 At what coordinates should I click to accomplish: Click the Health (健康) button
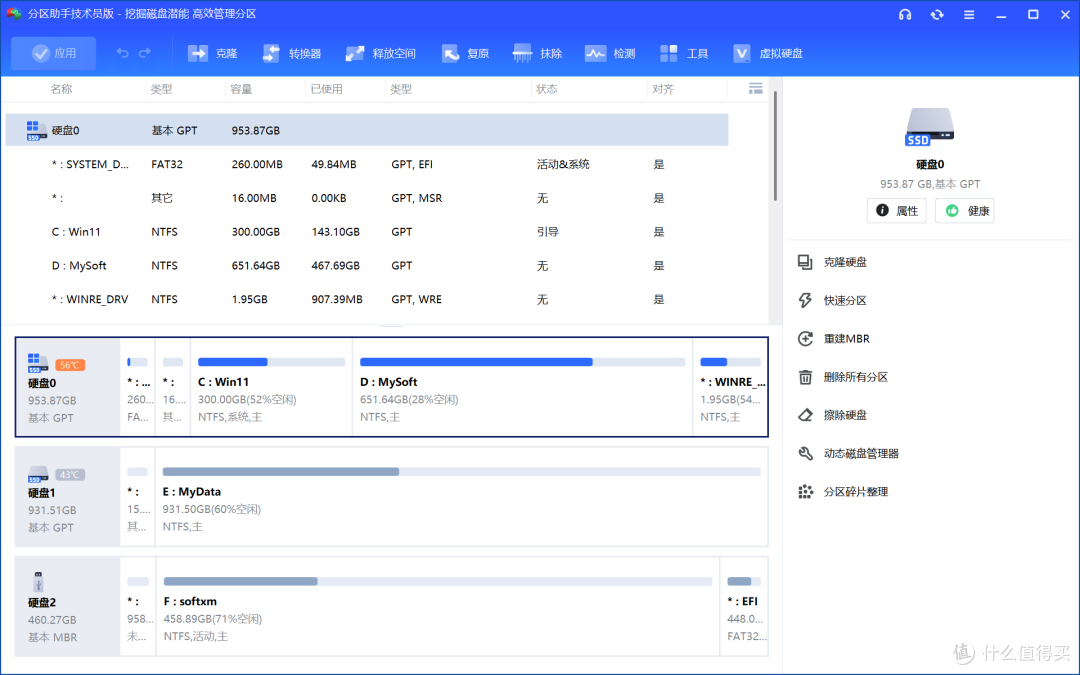[x=965, y=211]
